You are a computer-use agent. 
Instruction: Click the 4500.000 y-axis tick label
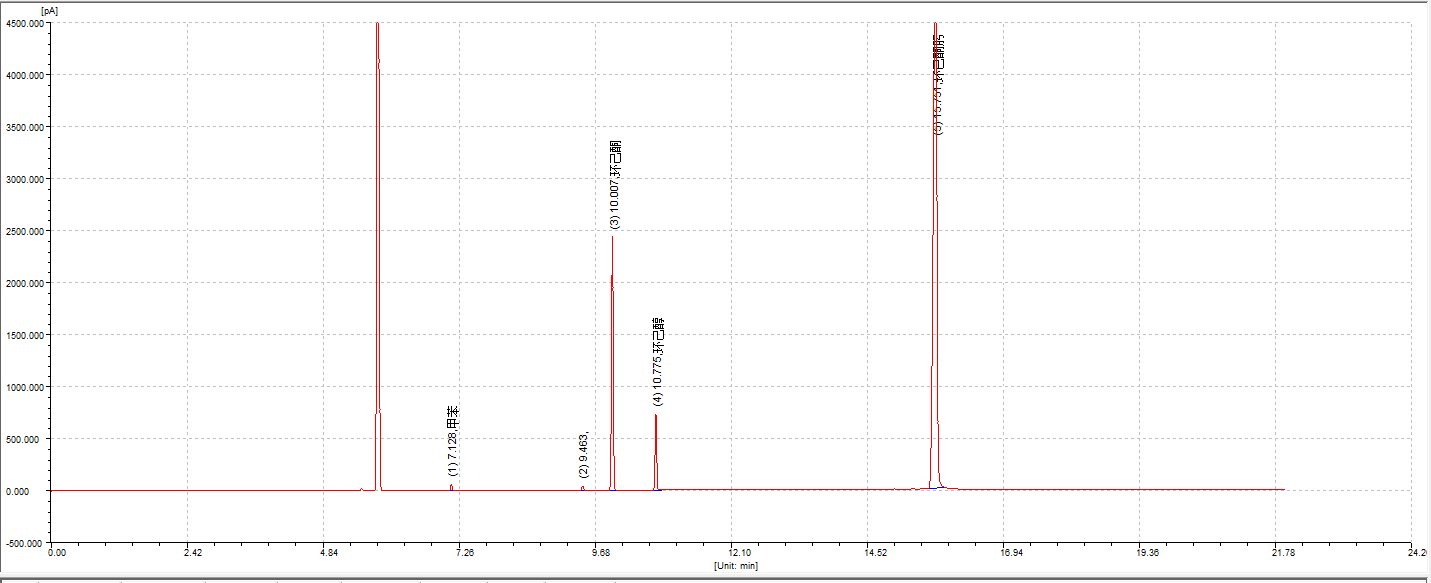click(23, 24)
